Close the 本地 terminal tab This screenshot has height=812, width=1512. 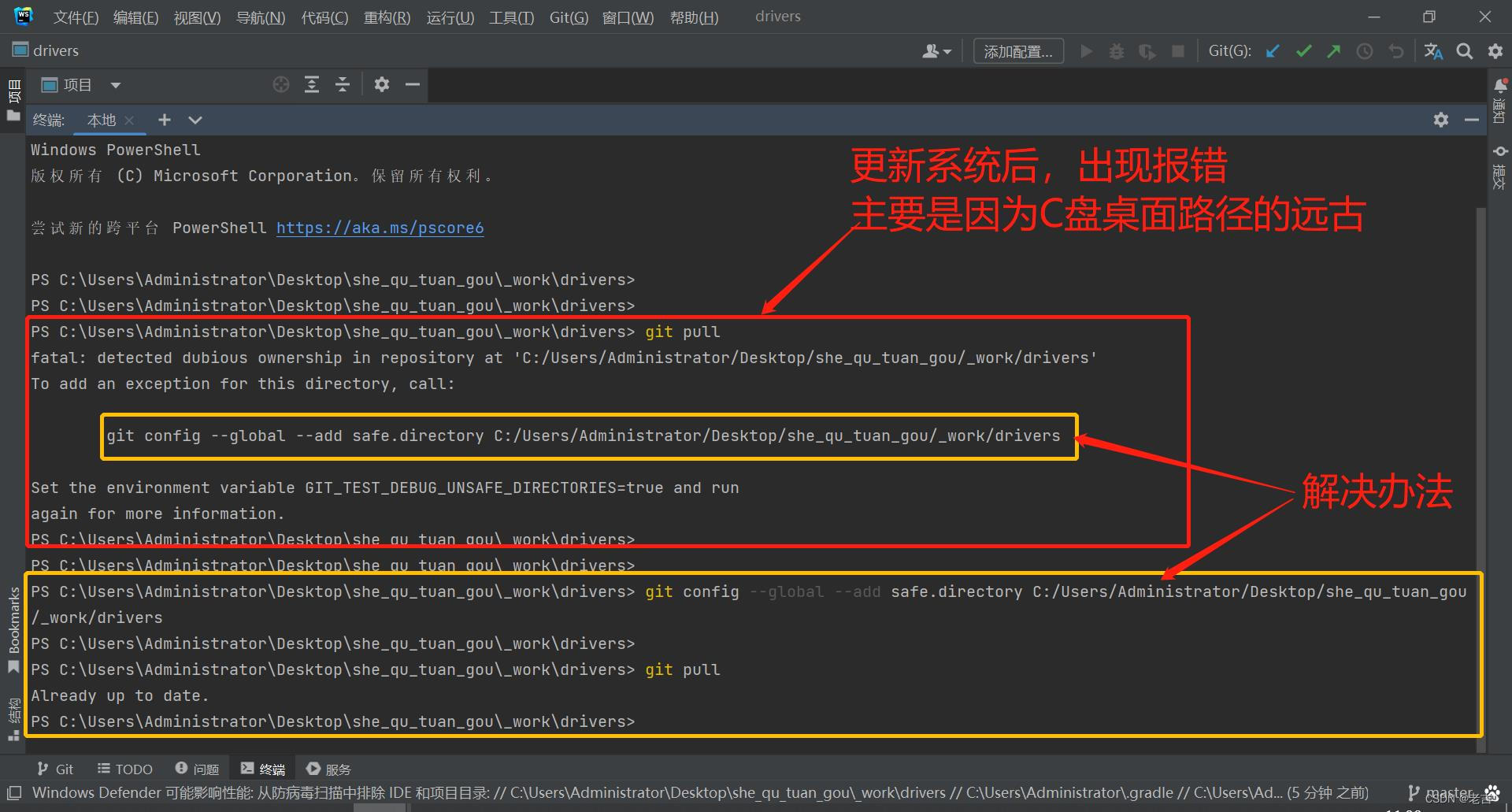(x=130, y=121)
